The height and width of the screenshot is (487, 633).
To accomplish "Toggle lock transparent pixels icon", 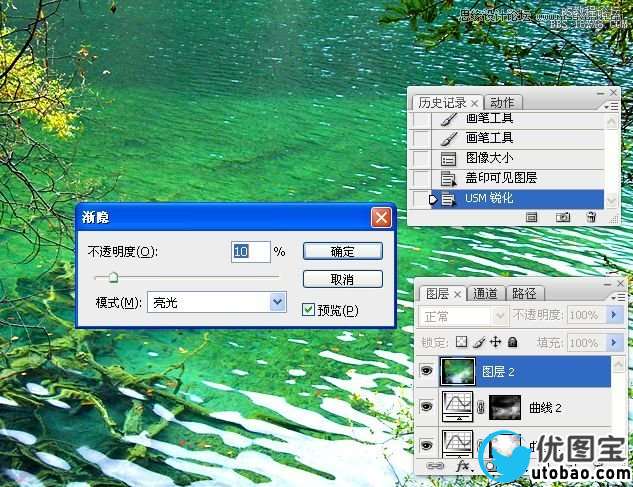I will point(461,342).
